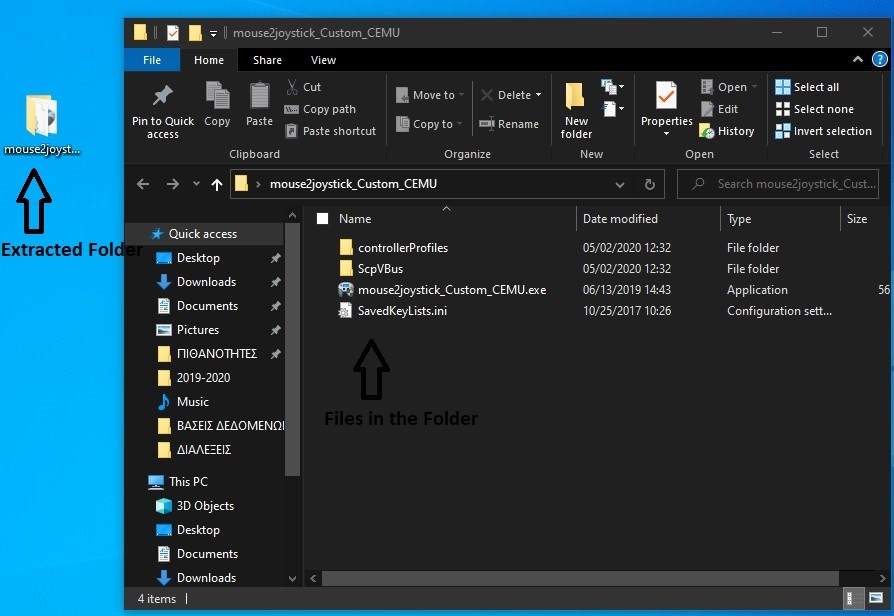View file History
Viewport: 894px width, 616px height.
coord(727,131)
